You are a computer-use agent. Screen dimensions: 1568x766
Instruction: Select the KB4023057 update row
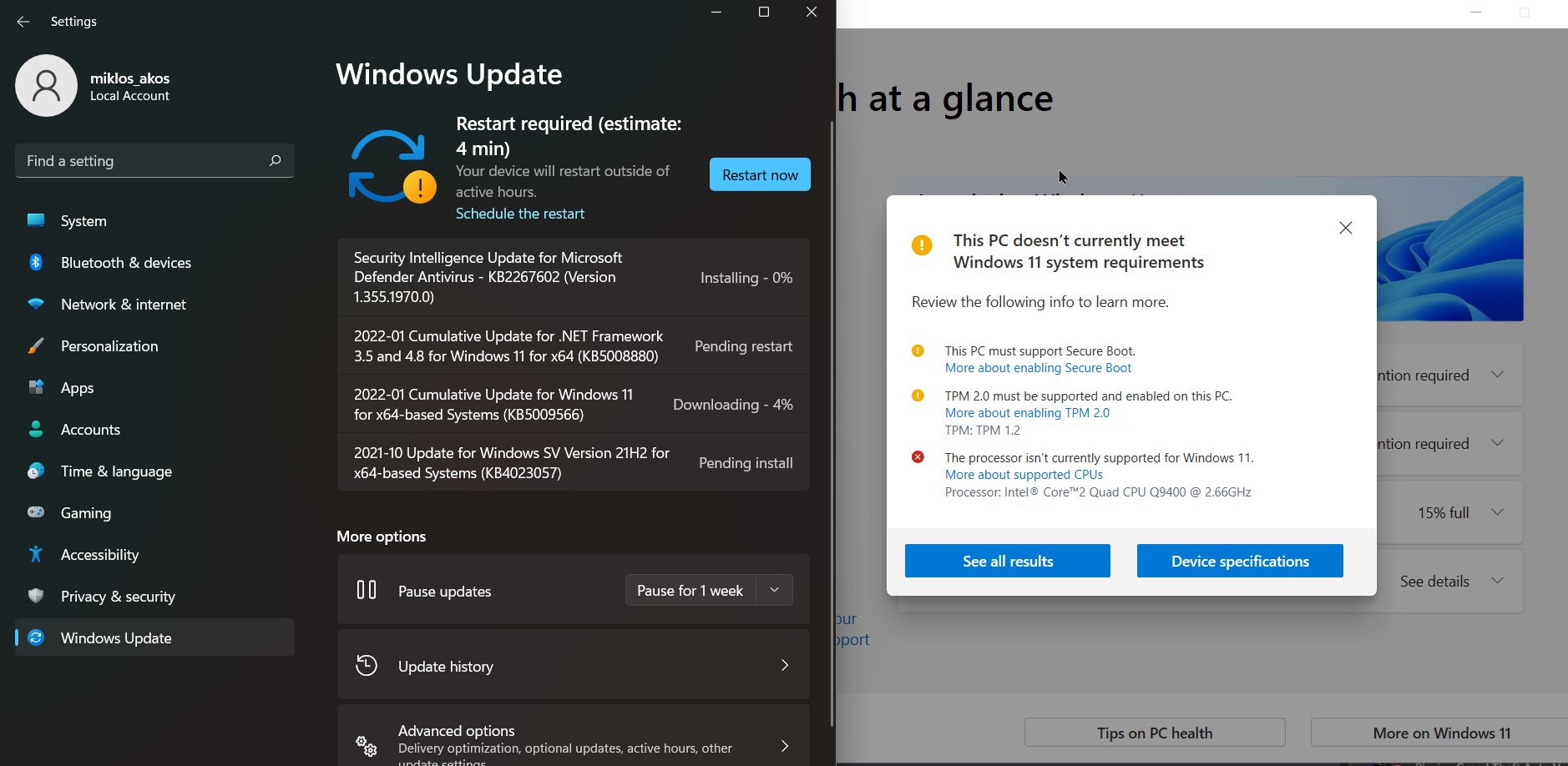(574, 462)
